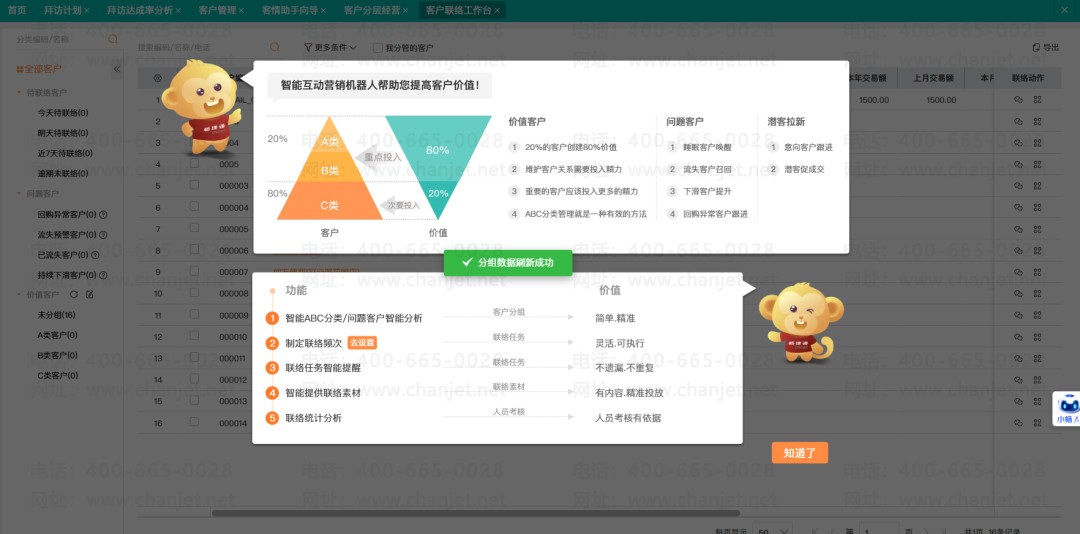The height and width of the screenshot is (534, 1080).
Task: Check the checkbox for customer 000006
Action: 195,250
